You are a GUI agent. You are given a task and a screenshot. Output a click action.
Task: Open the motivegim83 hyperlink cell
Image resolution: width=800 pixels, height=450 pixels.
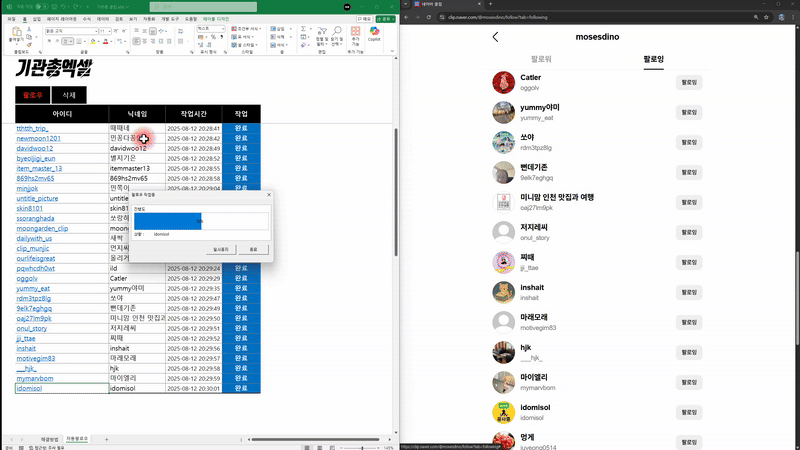point(36,358)
